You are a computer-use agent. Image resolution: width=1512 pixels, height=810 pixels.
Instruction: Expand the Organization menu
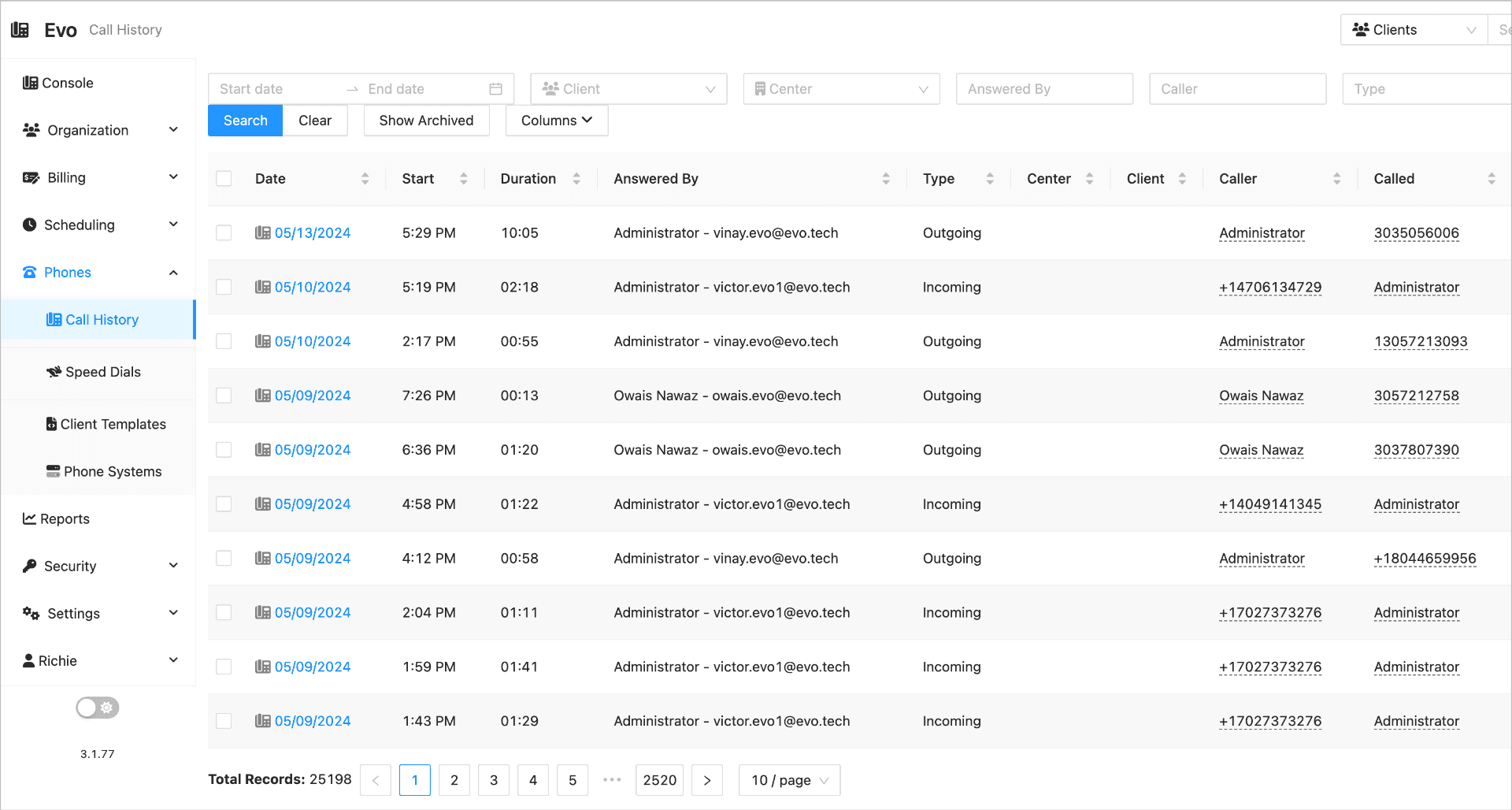(x=98, y=130)
